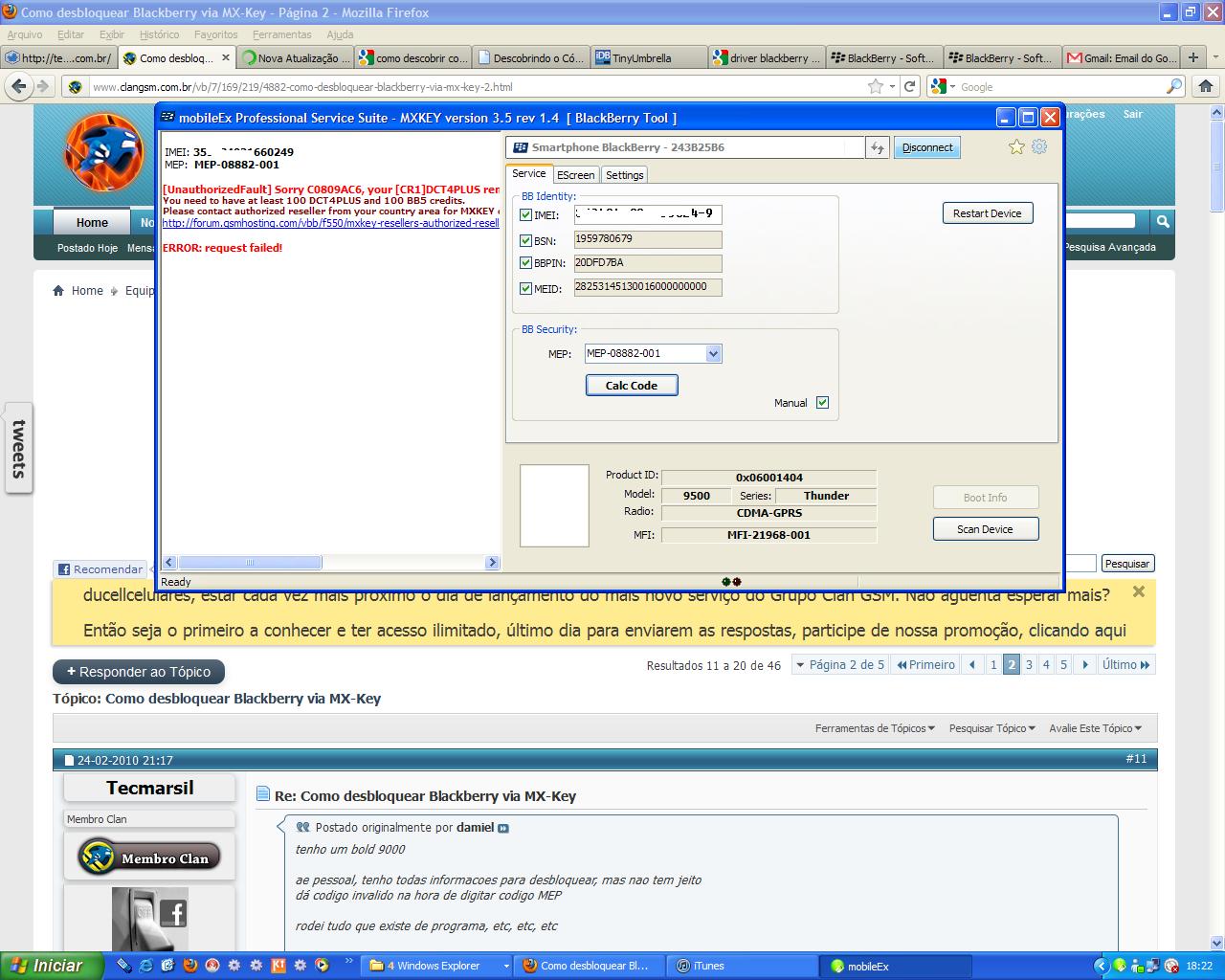Click log panel horizontal scrollbar thumb
Image resolution: width=1225 pixels, height=980 pixels.
251,563
